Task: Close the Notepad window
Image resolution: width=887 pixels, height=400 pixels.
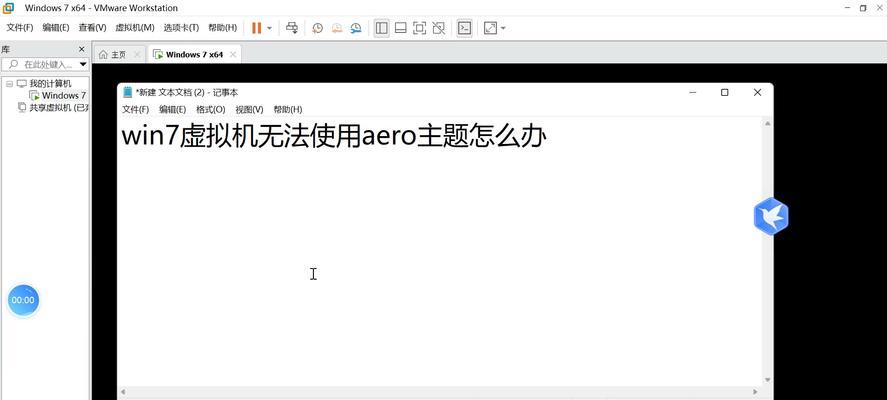Action: point(757,92)
